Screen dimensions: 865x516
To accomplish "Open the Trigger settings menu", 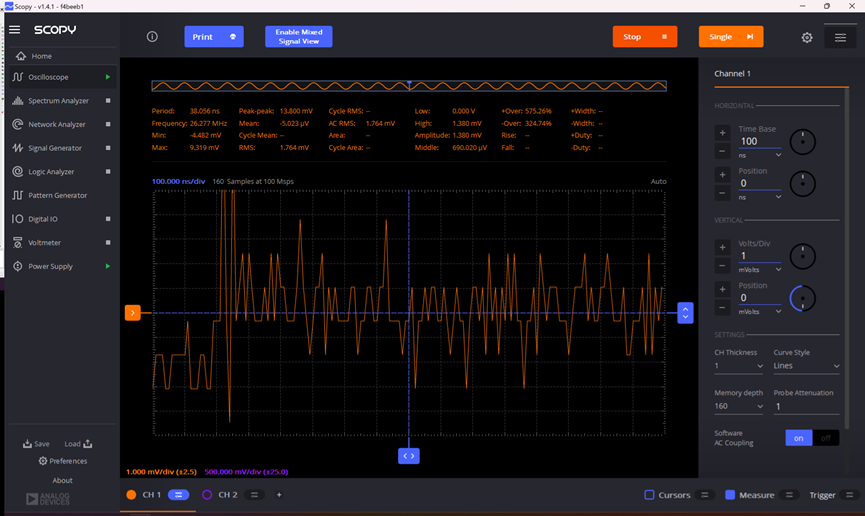I will (x=850, y=495).
